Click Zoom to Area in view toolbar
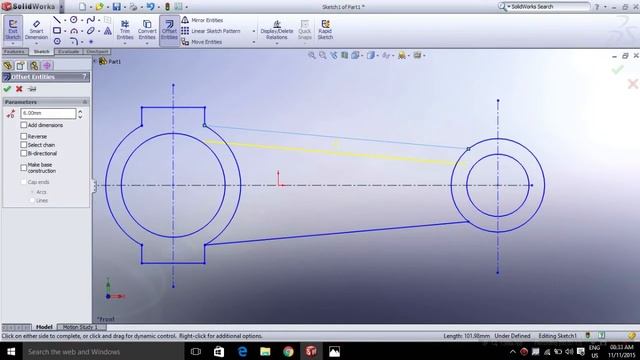 [323, 55]
